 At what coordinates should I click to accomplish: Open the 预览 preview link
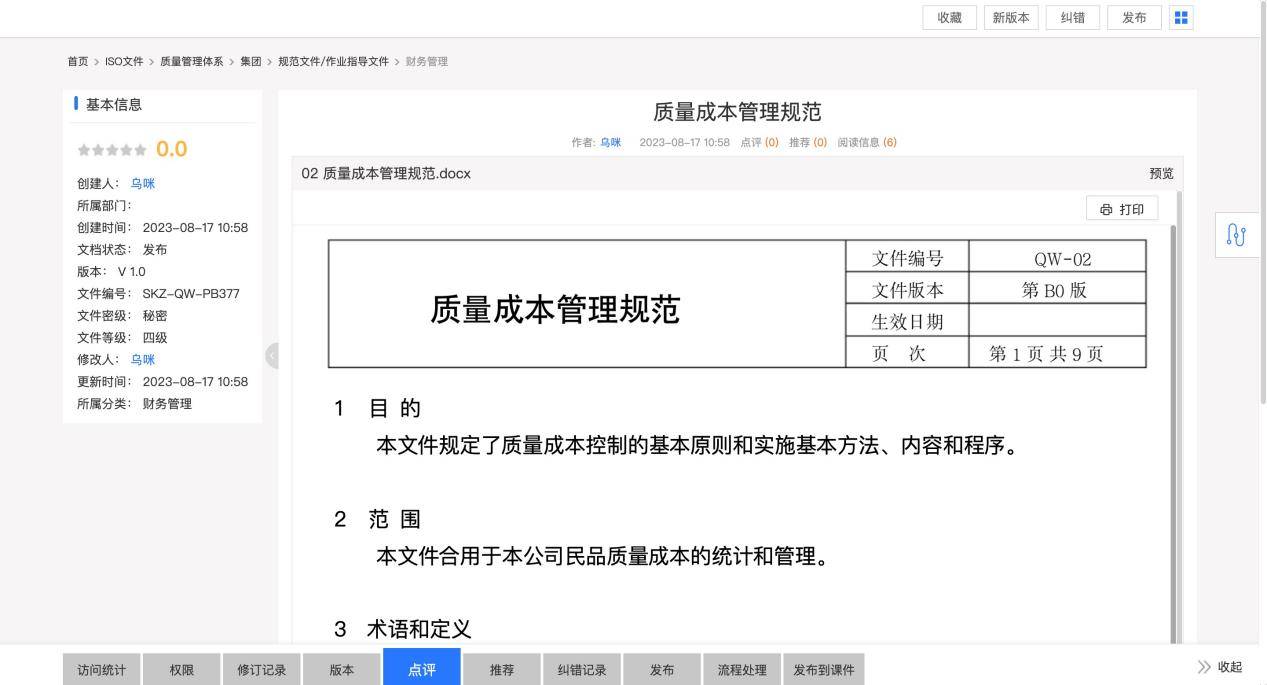[1161, 173]
